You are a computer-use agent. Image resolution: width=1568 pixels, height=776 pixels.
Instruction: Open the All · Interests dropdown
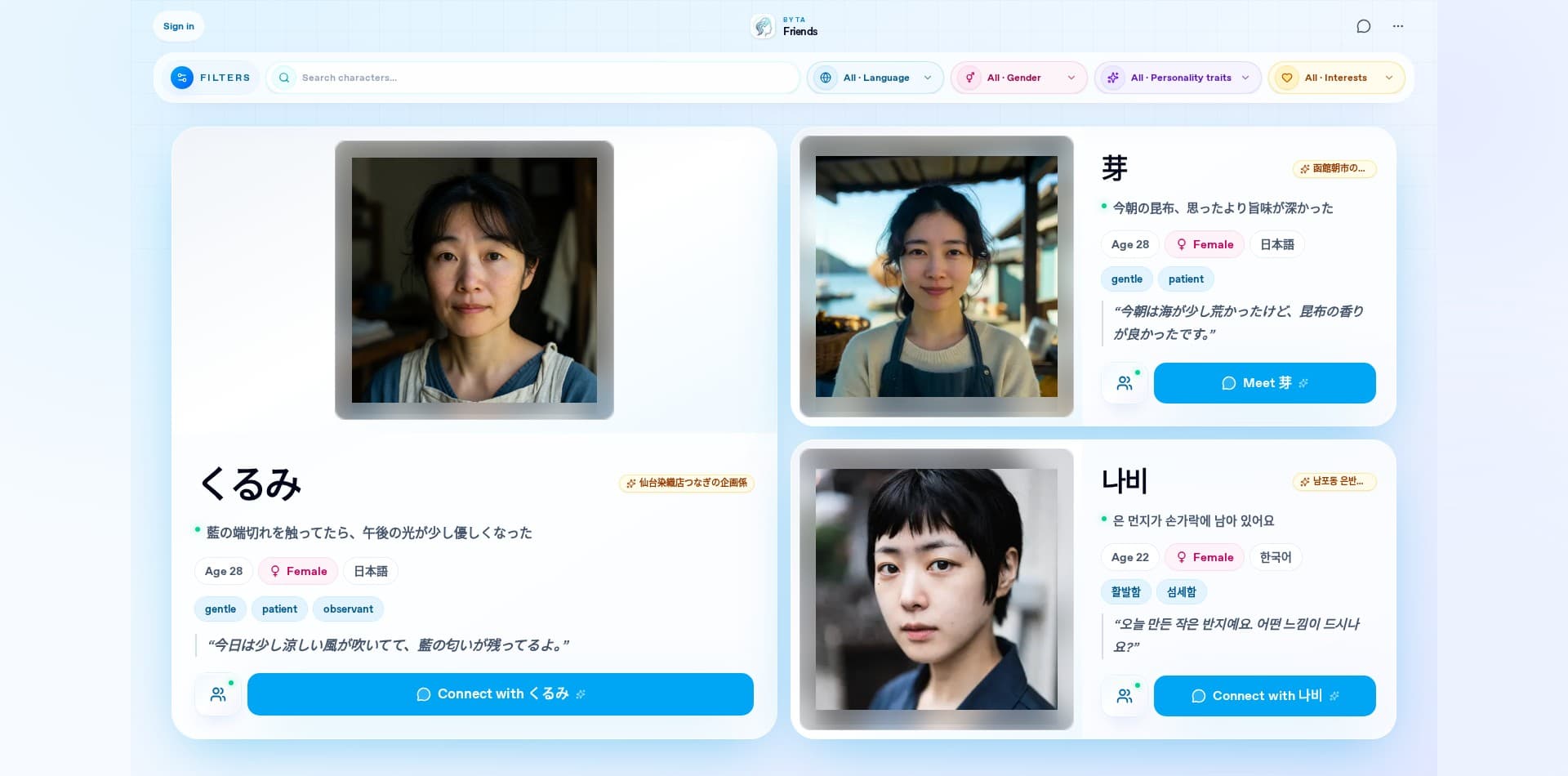tap(1336, 78)
